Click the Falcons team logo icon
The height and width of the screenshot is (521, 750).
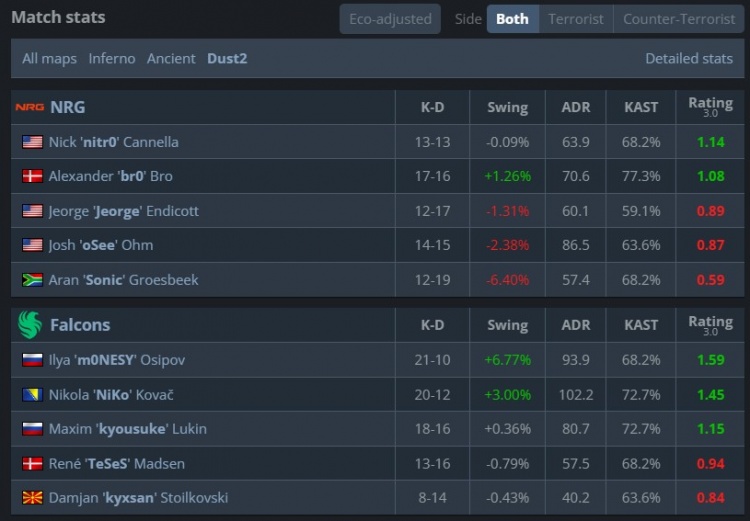pyautogui.click(x=30, y=324)
